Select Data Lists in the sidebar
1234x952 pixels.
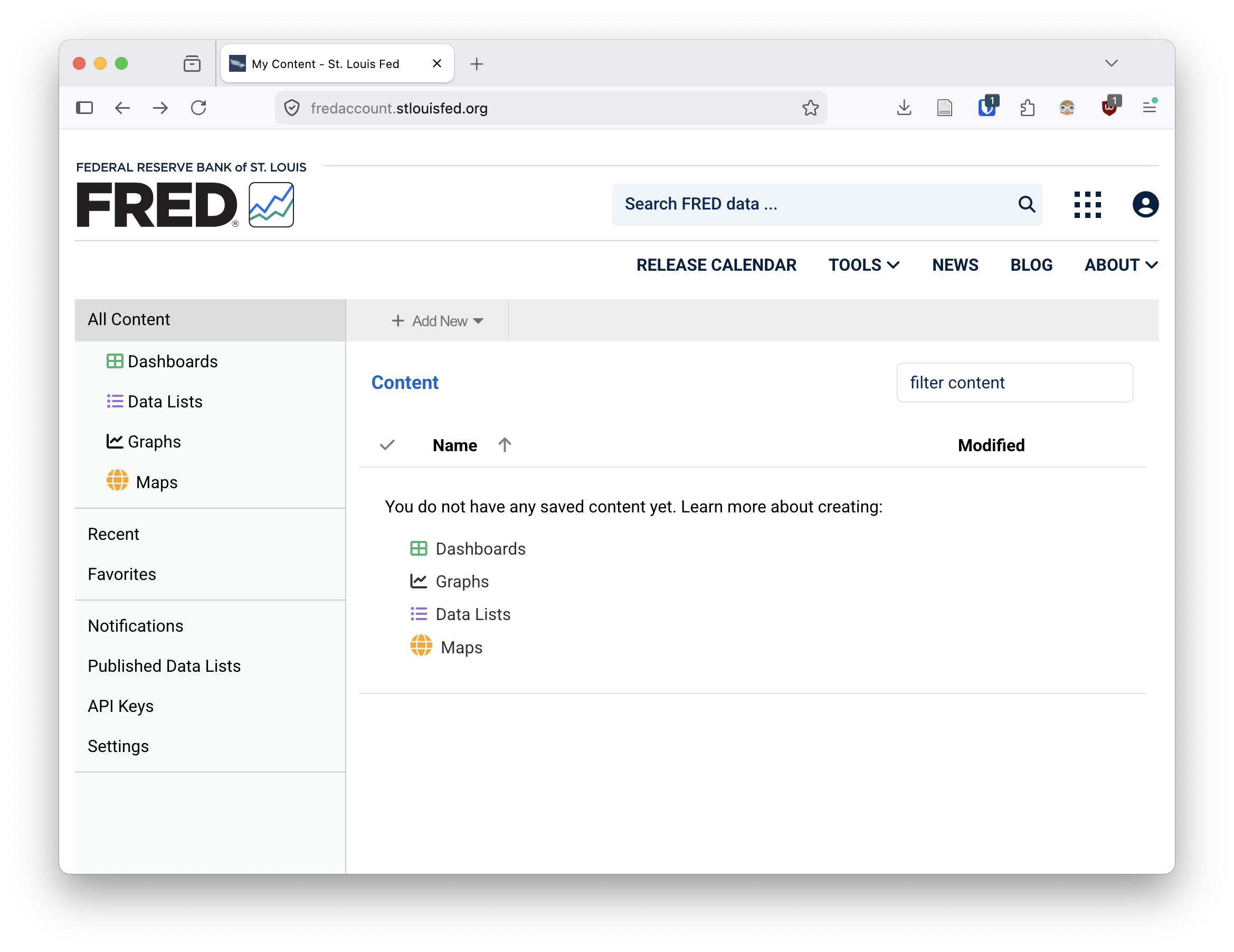(154, 402)
